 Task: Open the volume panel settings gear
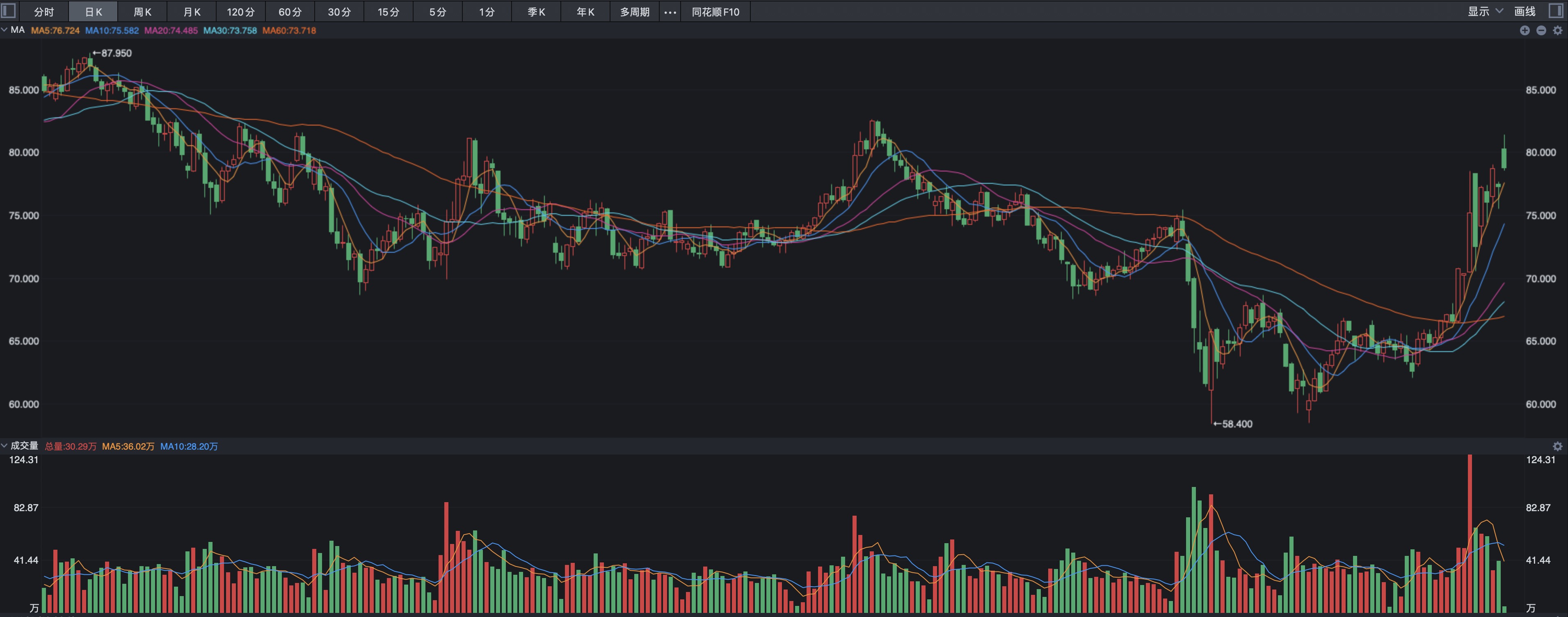[x=1558, y=446]
